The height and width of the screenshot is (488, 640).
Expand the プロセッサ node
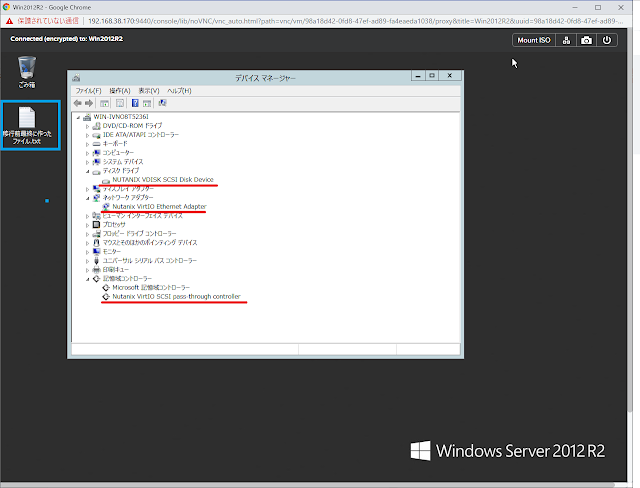click(87, 225)
